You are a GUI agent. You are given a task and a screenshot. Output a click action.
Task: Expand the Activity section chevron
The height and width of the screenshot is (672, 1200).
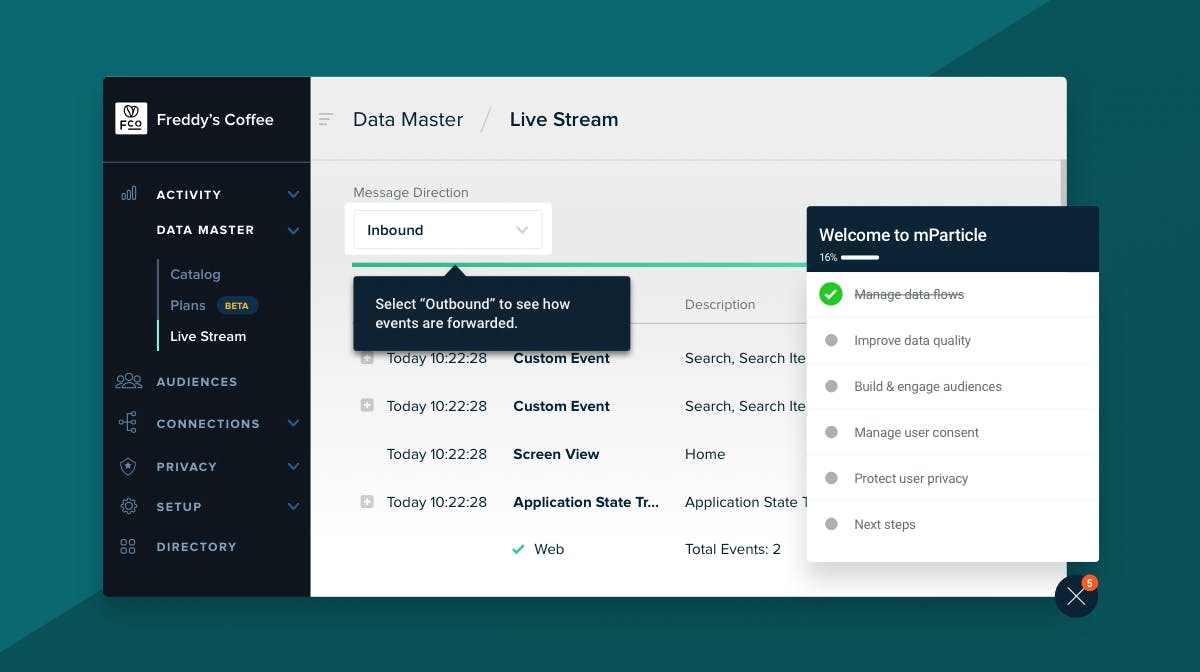pos(293,194)
